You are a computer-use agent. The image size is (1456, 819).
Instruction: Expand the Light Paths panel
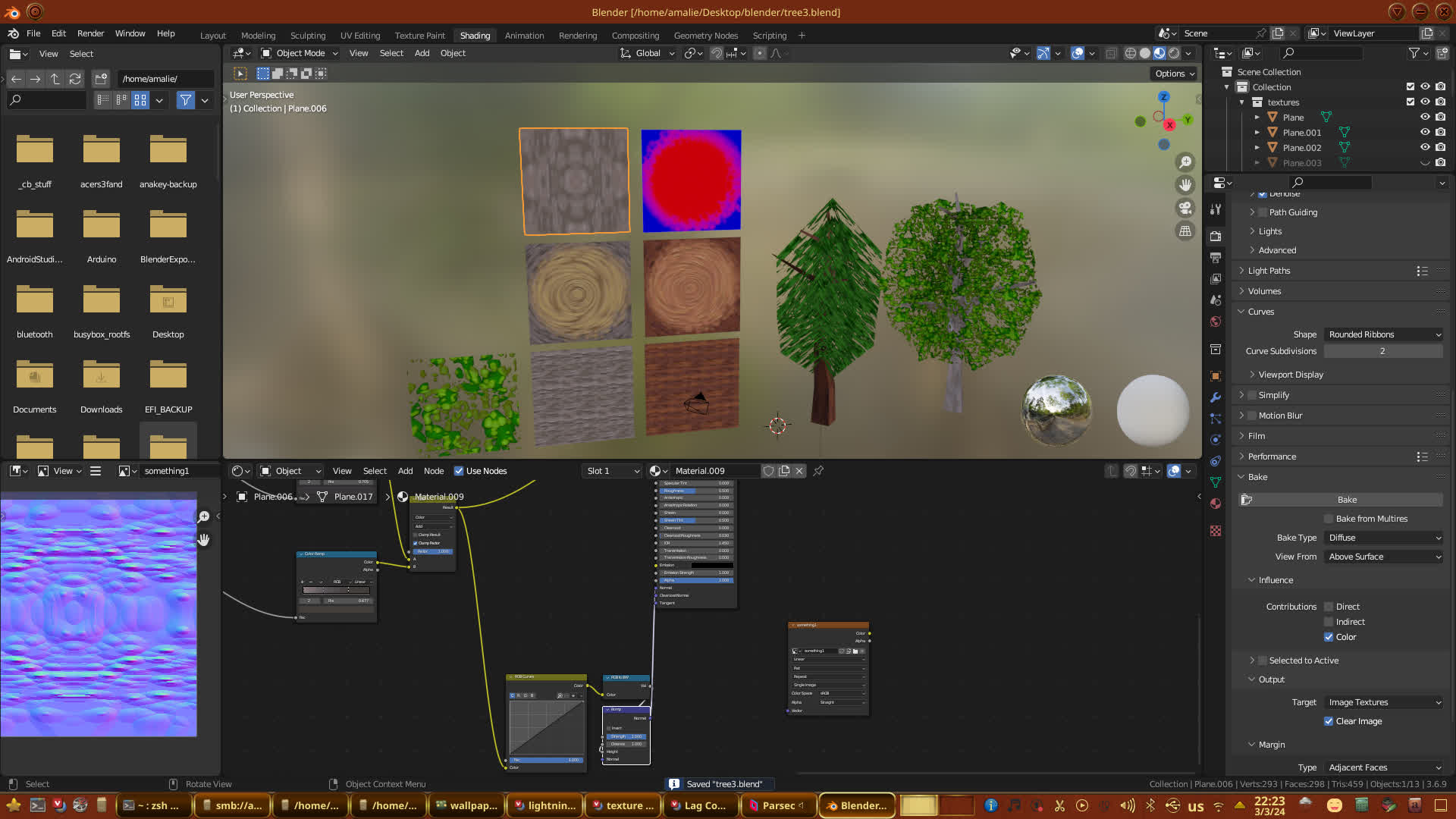(1269, 271)
